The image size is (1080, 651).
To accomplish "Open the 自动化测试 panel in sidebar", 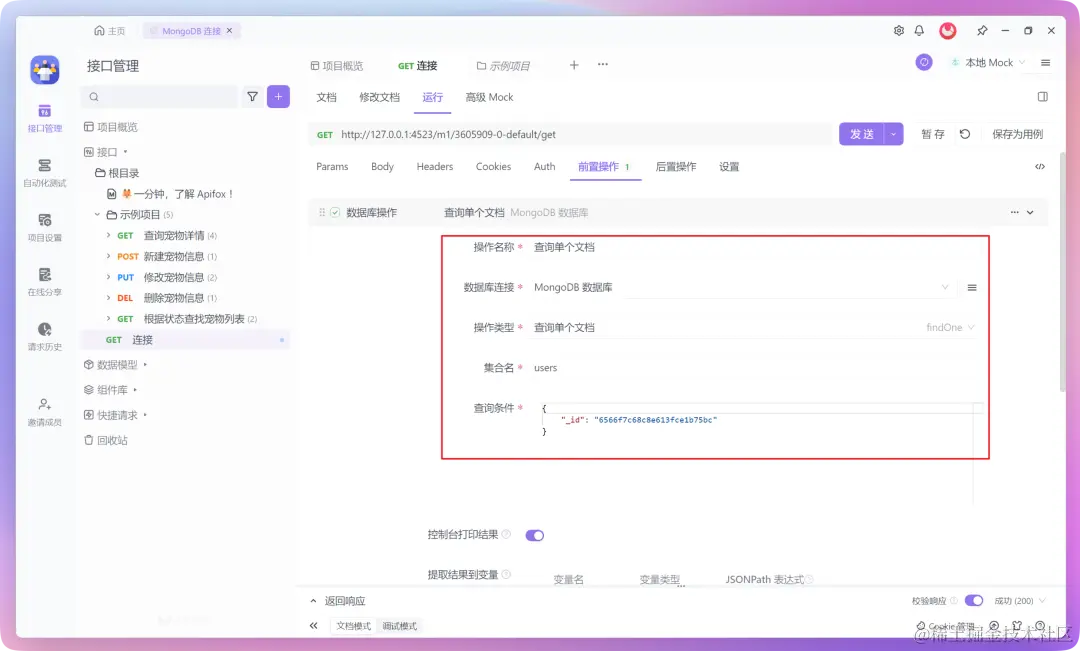I will click(42, 170).
